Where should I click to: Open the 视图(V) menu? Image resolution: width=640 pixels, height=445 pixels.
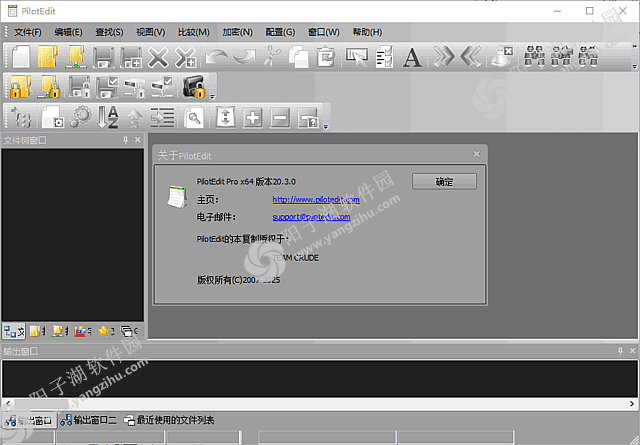pos(151,32)
